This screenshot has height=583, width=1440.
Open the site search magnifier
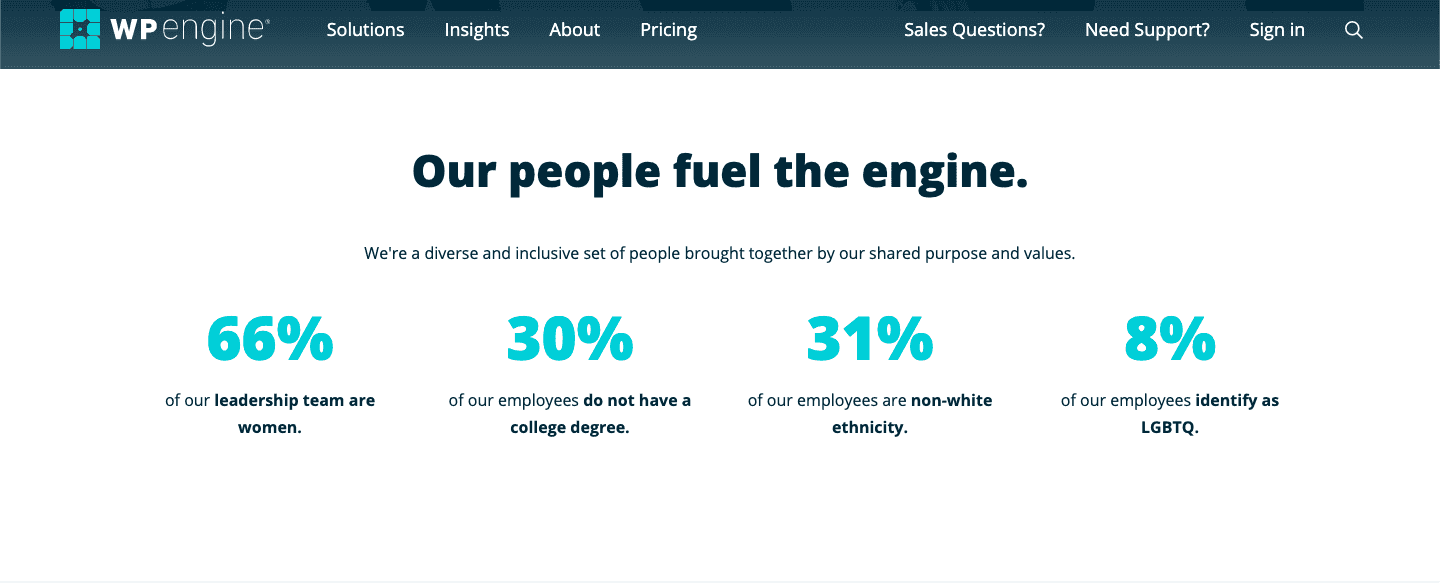[1354, 30]
